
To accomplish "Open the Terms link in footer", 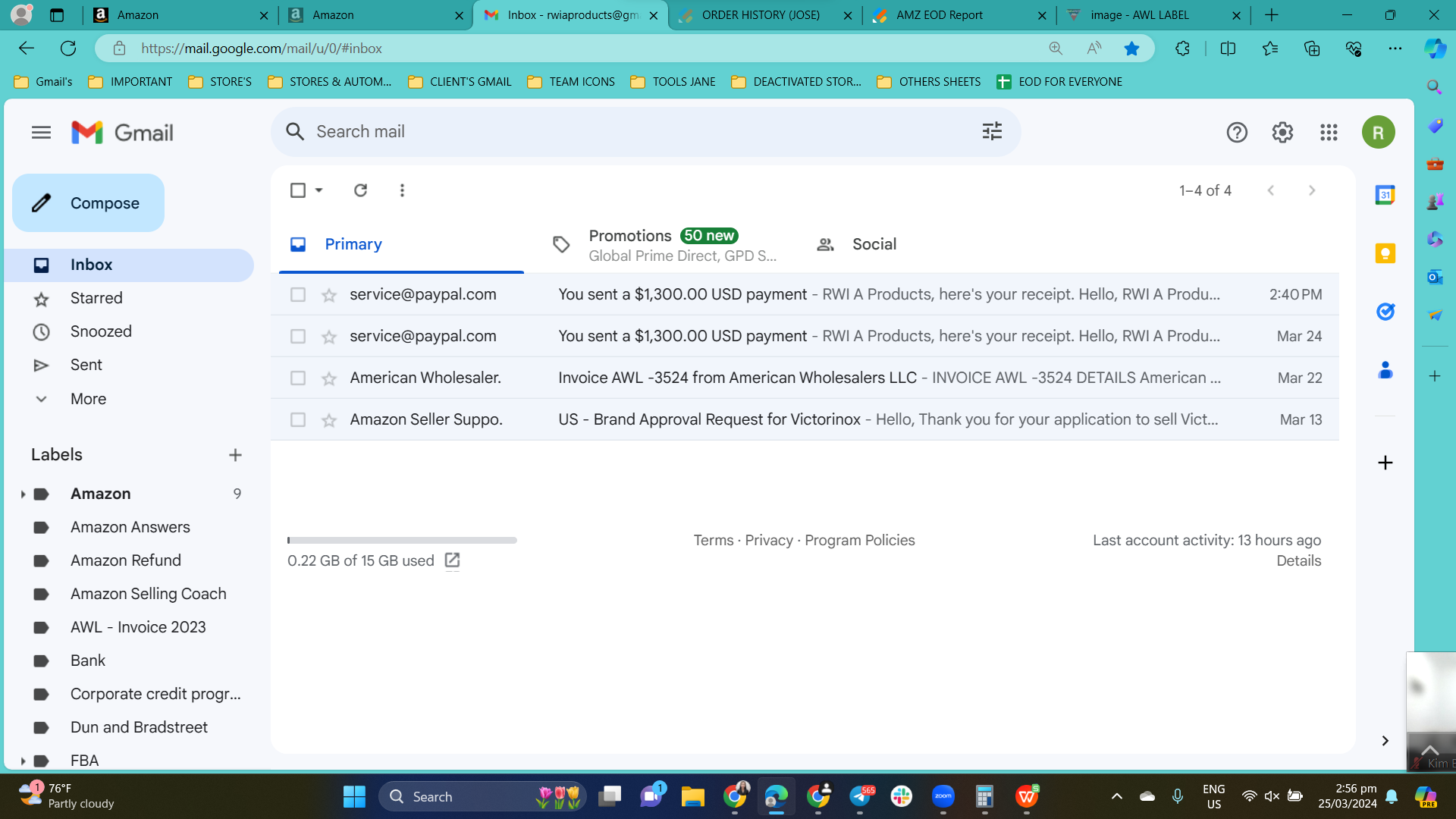I will 714,541.
